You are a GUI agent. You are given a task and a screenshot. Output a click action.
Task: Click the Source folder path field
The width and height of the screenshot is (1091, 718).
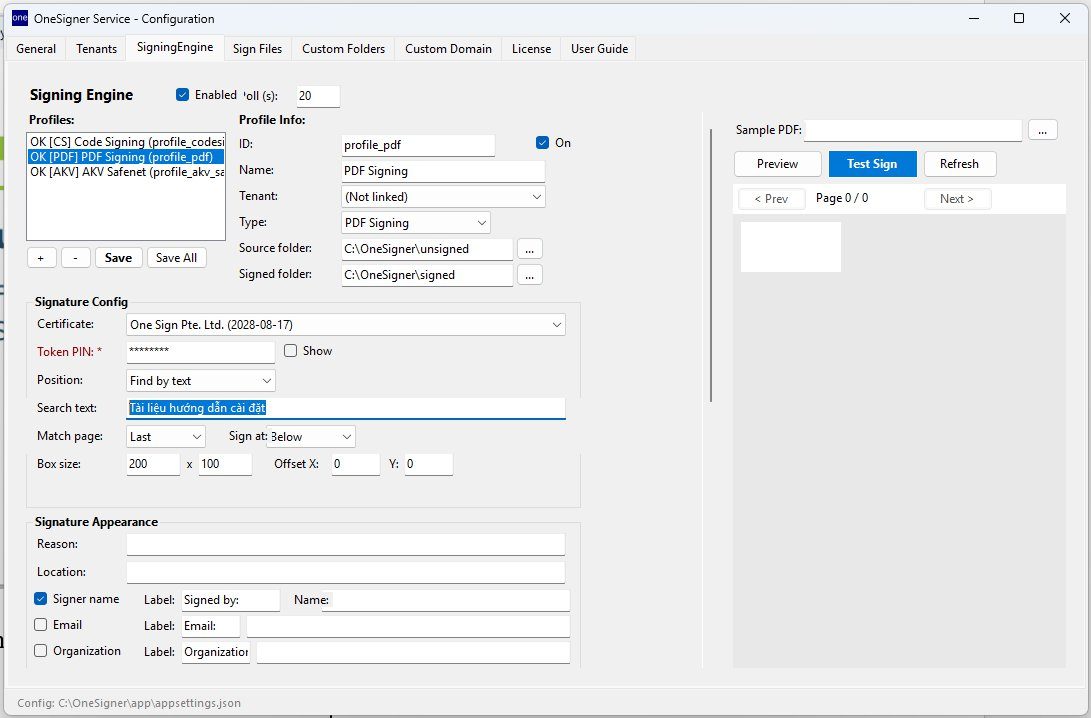click(x=427, y=249)
